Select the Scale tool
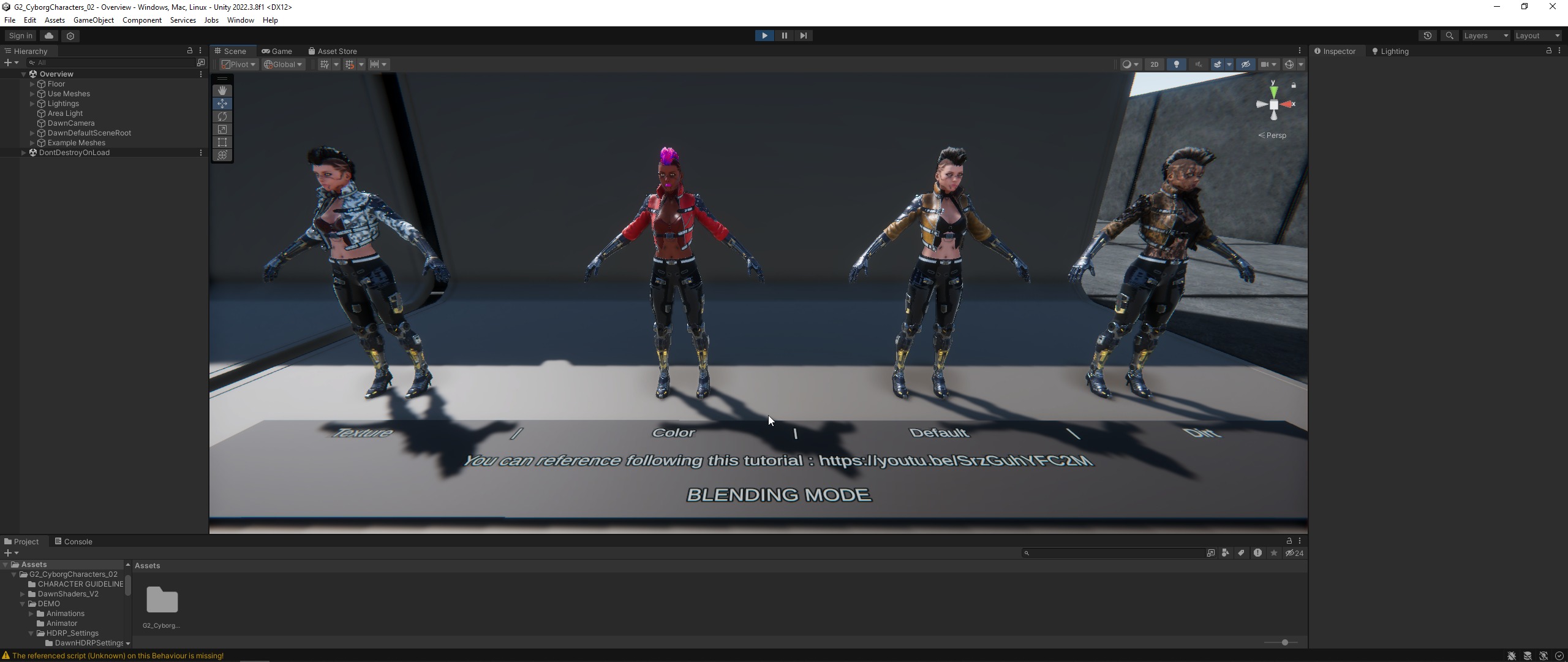The image size is (1568, 662). 222,129
